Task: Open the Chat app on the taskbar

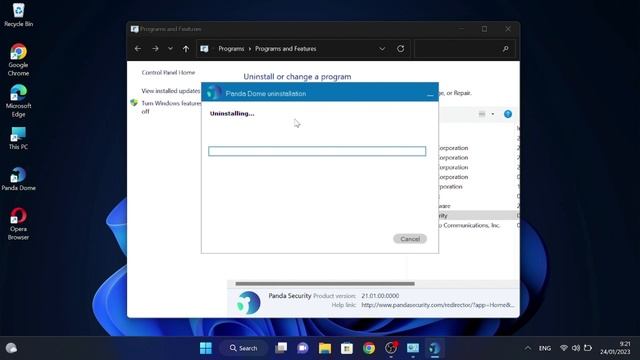Action: 303,348
